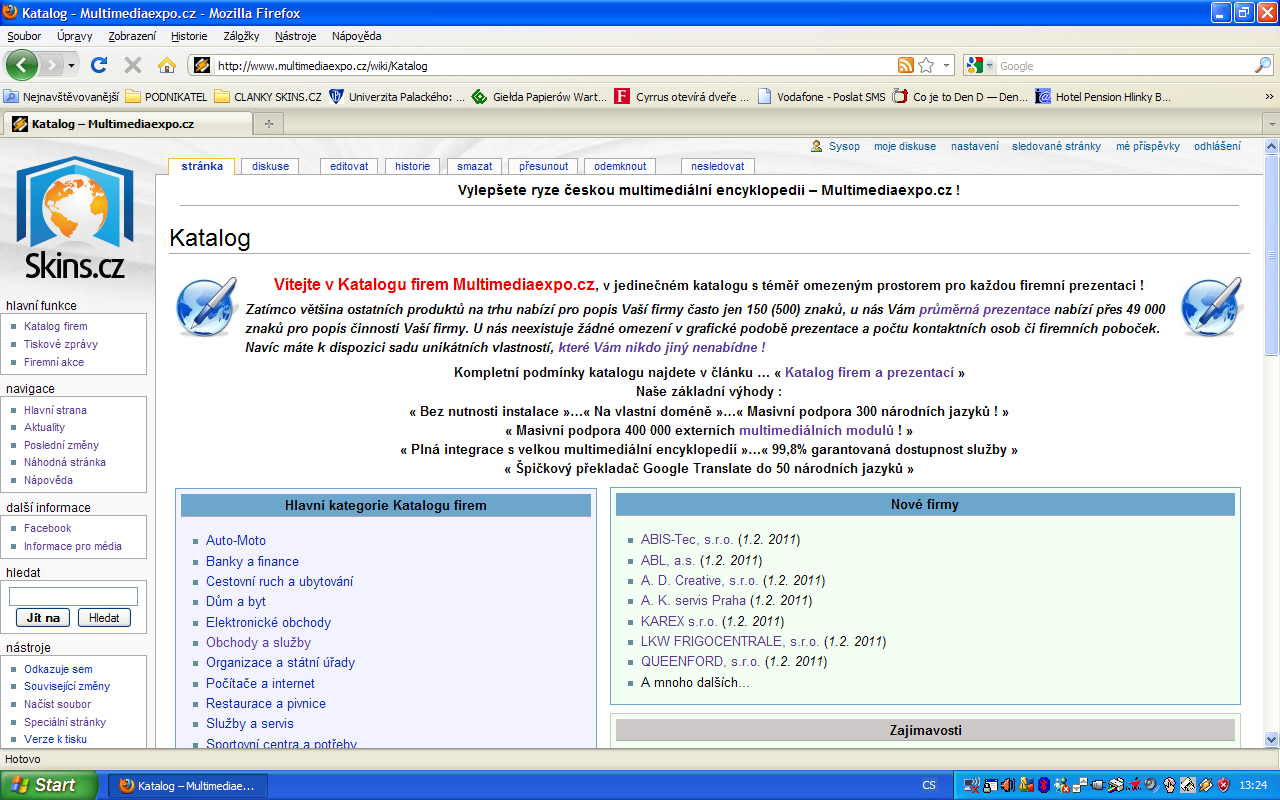1280x800 pixels.
Task: Open the Záložky menu
Action: tap(241, 36)
